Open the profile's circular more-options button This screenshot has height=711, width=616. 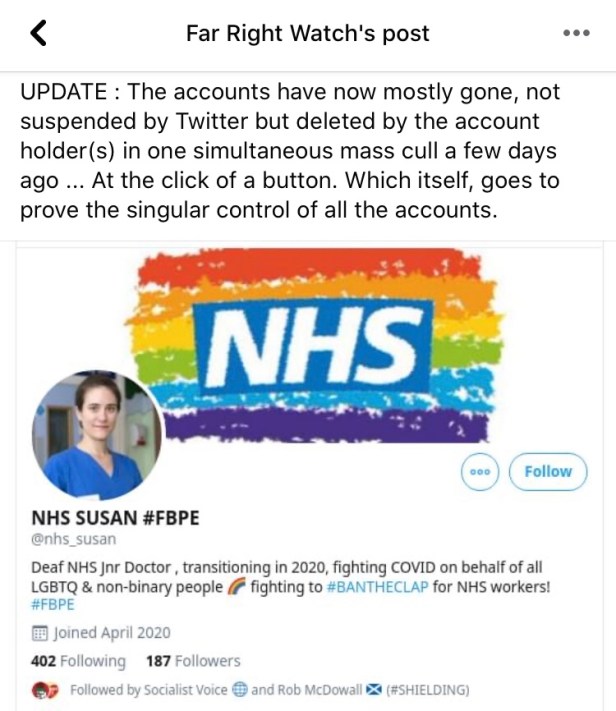tap(479, 472)
